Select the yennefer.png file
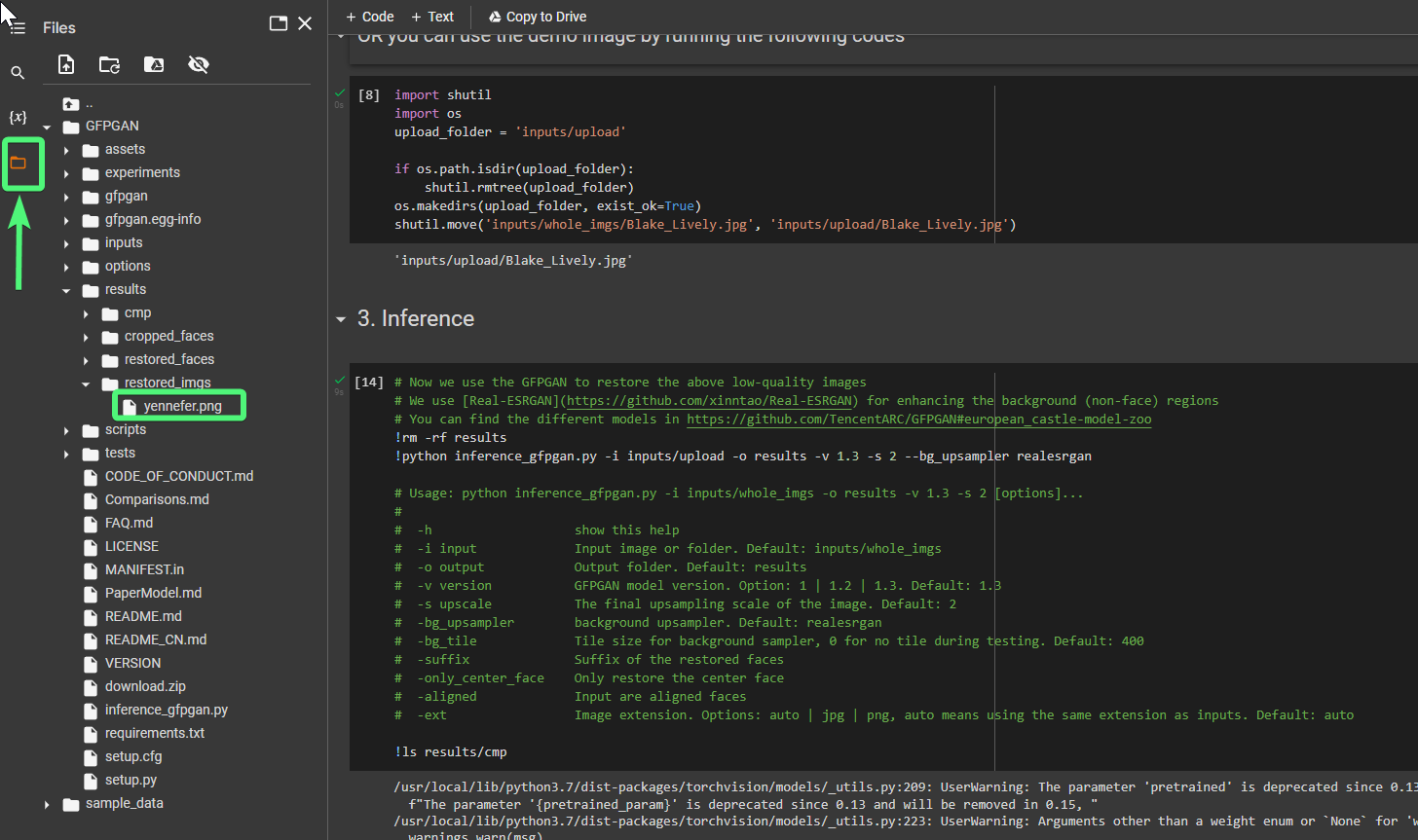 (182, 406)
